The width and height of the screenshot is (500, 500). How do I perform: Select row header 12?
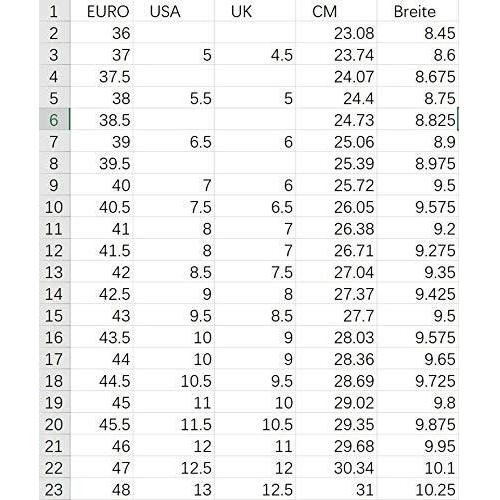(54, 250)
